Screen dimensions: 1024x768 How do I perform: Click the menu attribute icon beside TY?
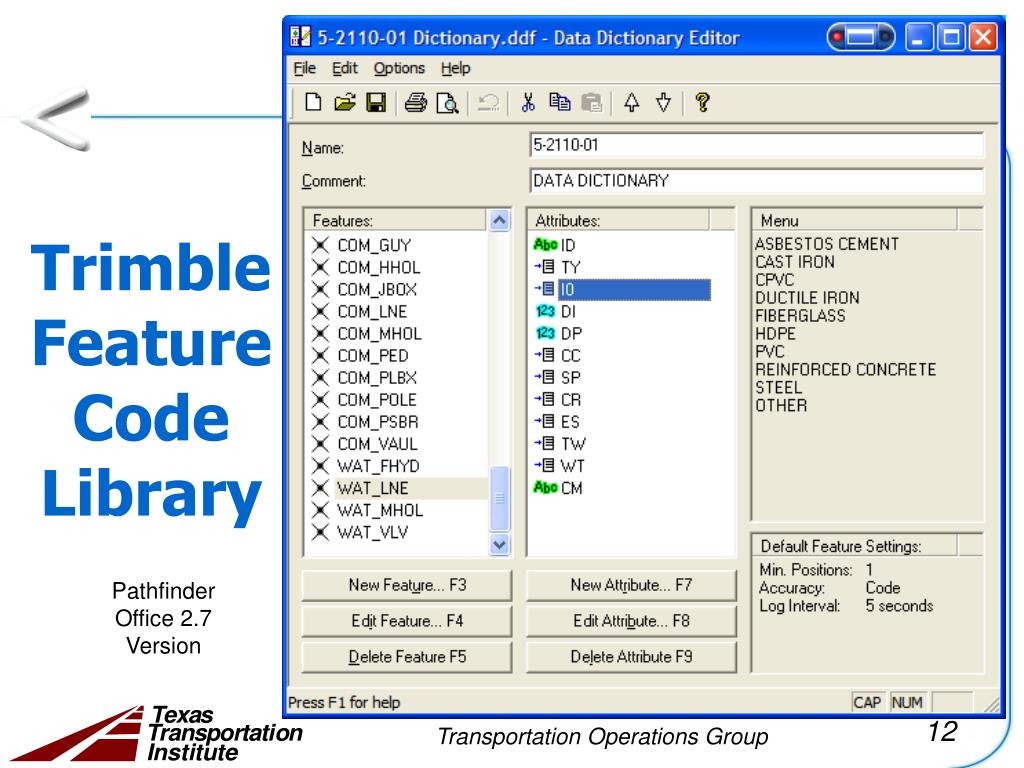coord(545,266)
